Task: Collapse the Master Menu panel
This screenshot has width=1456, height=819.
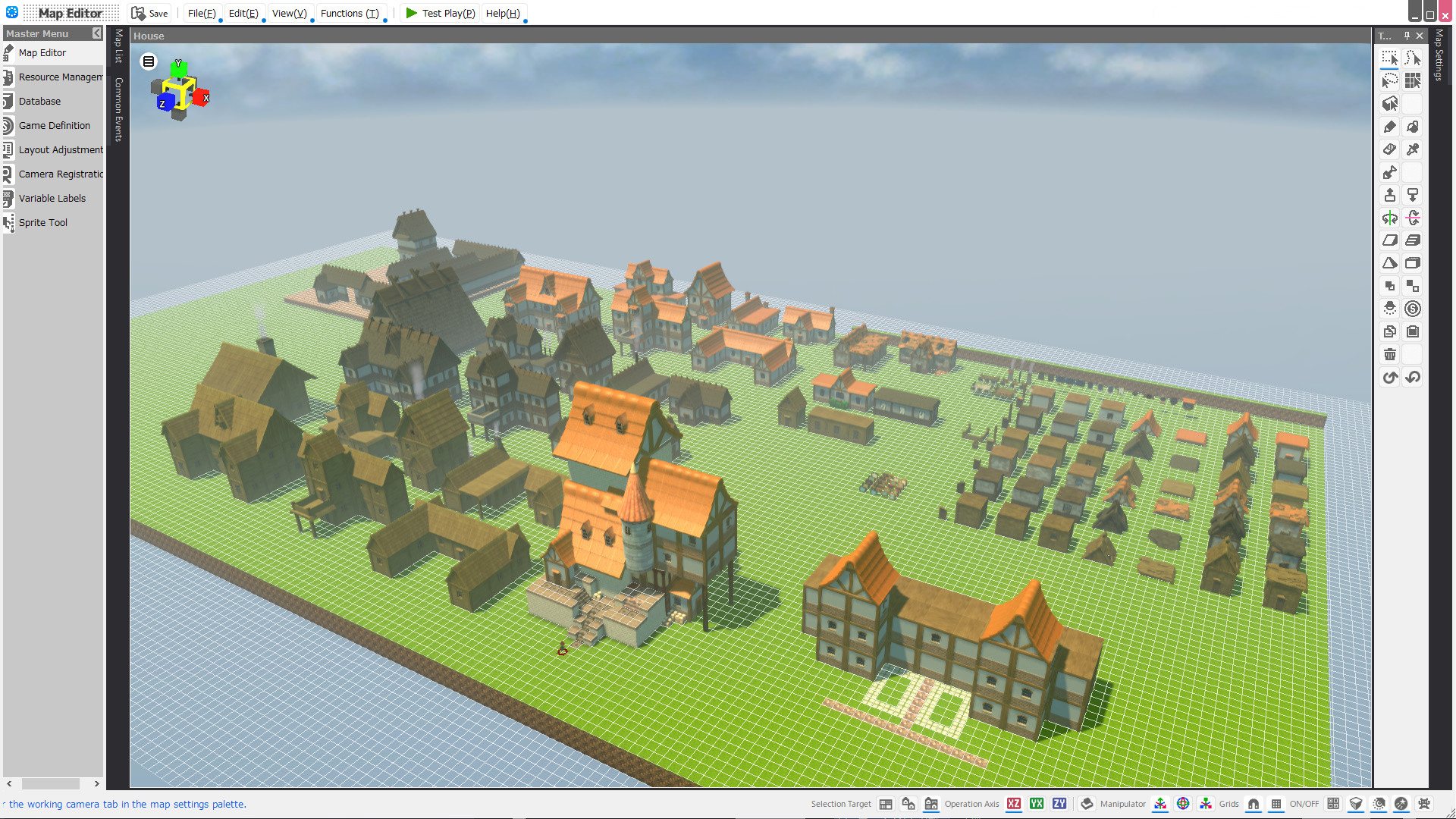Action: click(96, 33)
